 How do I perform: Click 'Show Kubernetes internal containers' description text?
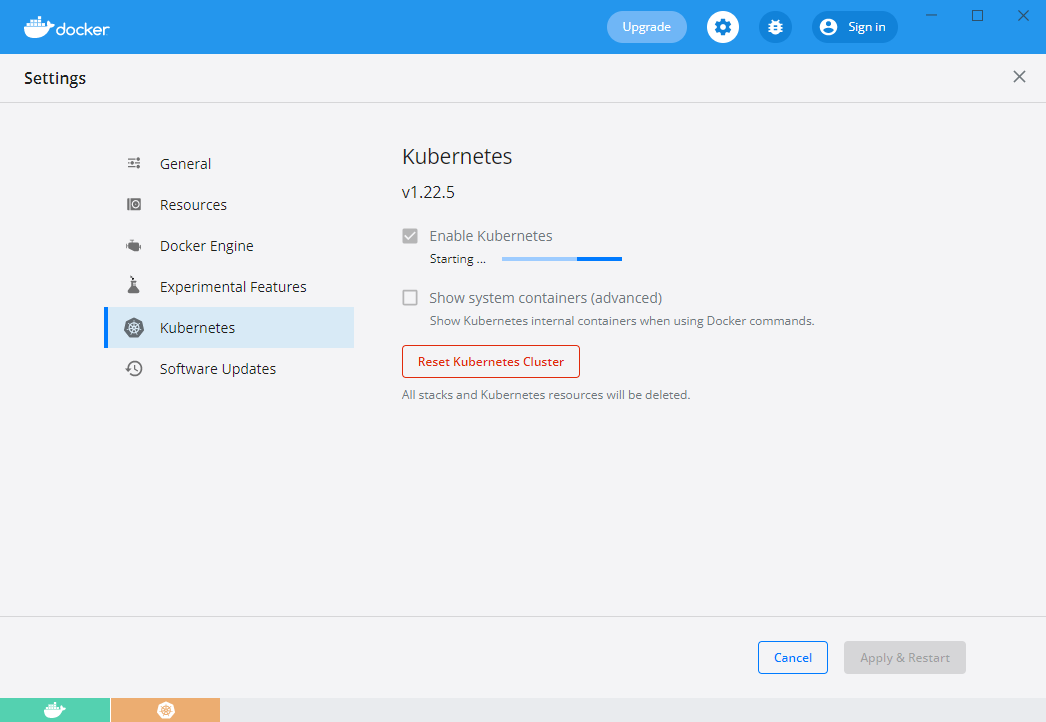point(622,321)
